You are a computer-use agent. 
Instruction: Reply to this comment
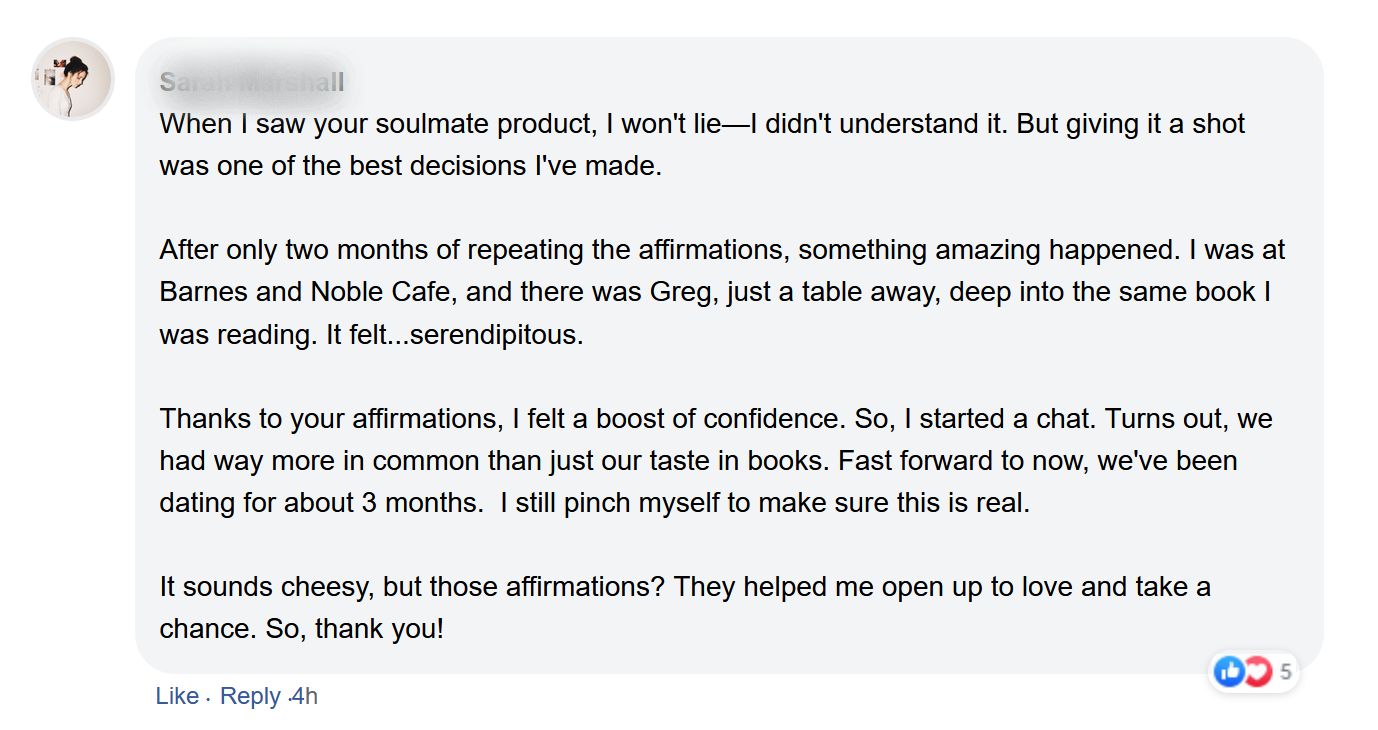point(250,696)
